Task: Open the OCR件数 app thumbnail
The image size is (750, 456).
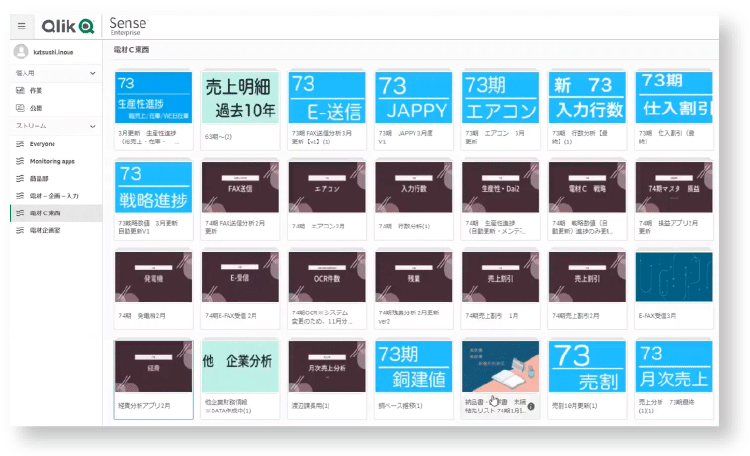Action: [327, 277]
